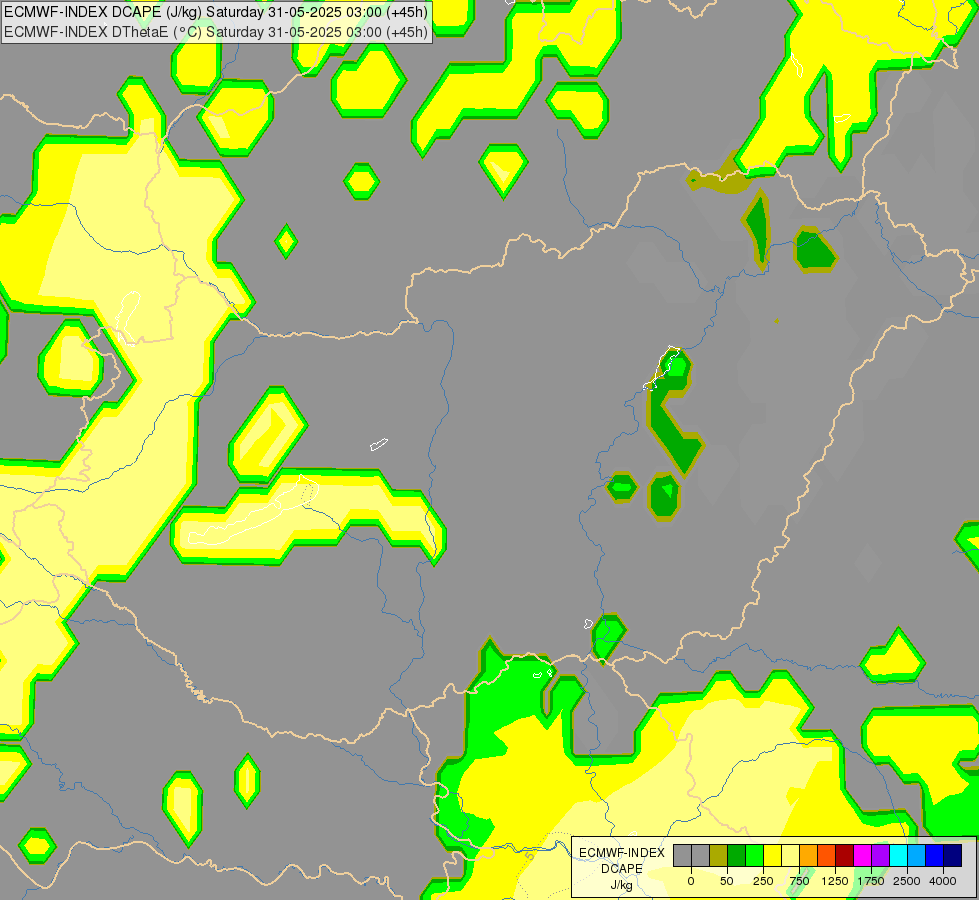
Task: Click the purple legend swatch
Action: point(881,856)
